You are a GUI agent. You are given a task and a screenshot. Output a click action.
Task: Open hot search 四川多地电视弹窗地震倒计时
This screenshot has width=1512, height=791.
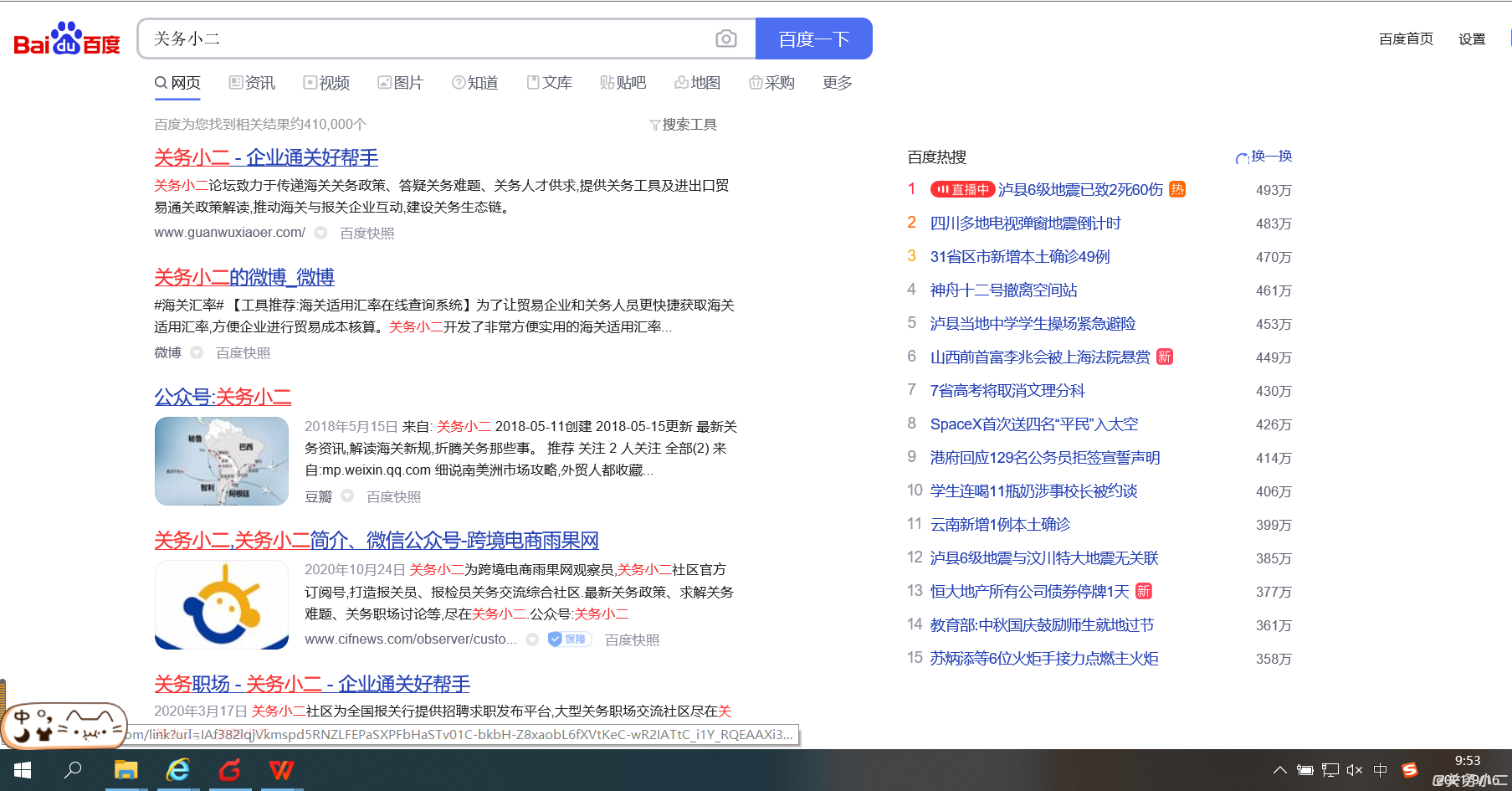point(1025,223)
